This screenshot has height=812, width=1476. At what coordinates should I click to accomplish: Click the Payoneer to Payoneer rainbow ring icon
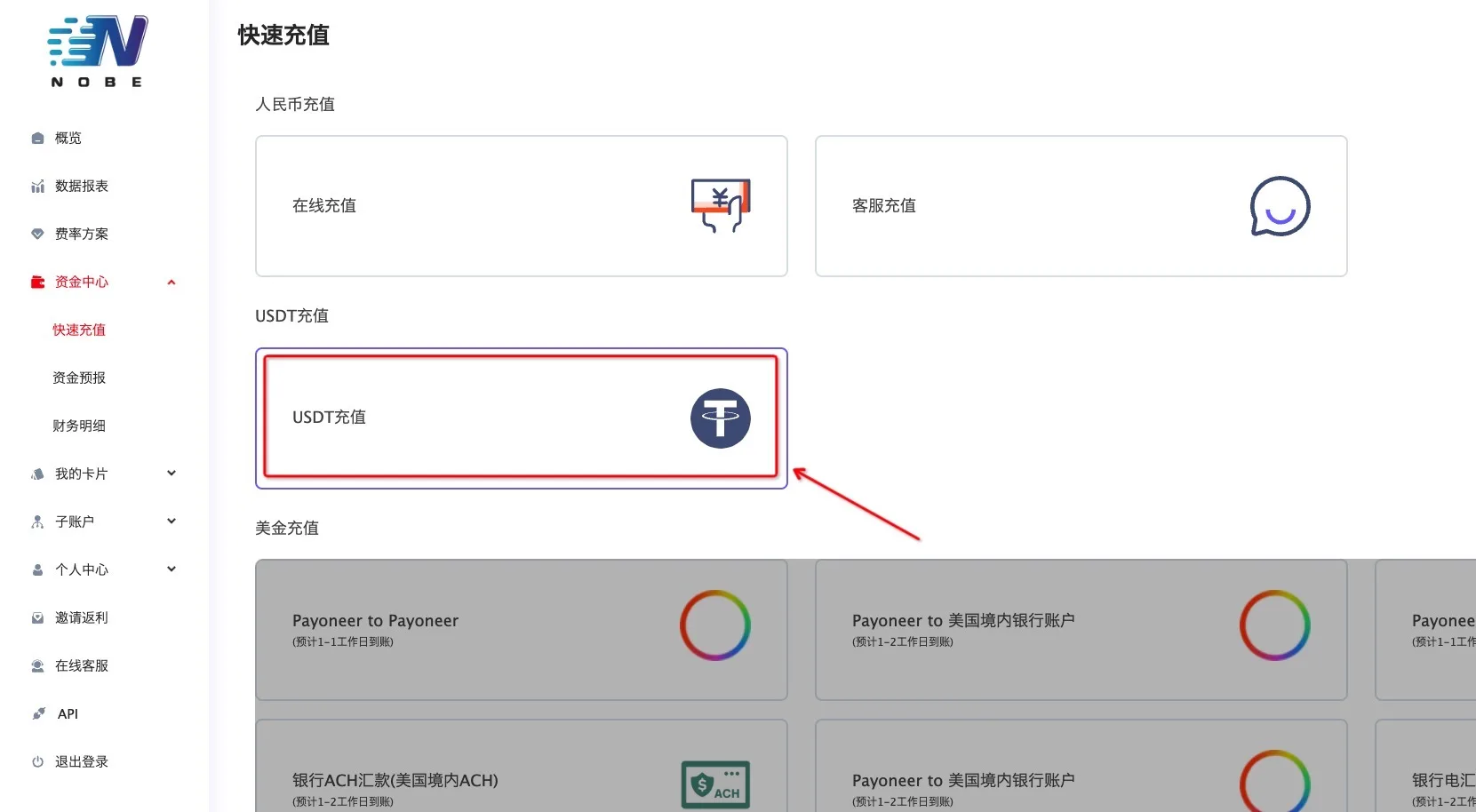pos(715,625)
